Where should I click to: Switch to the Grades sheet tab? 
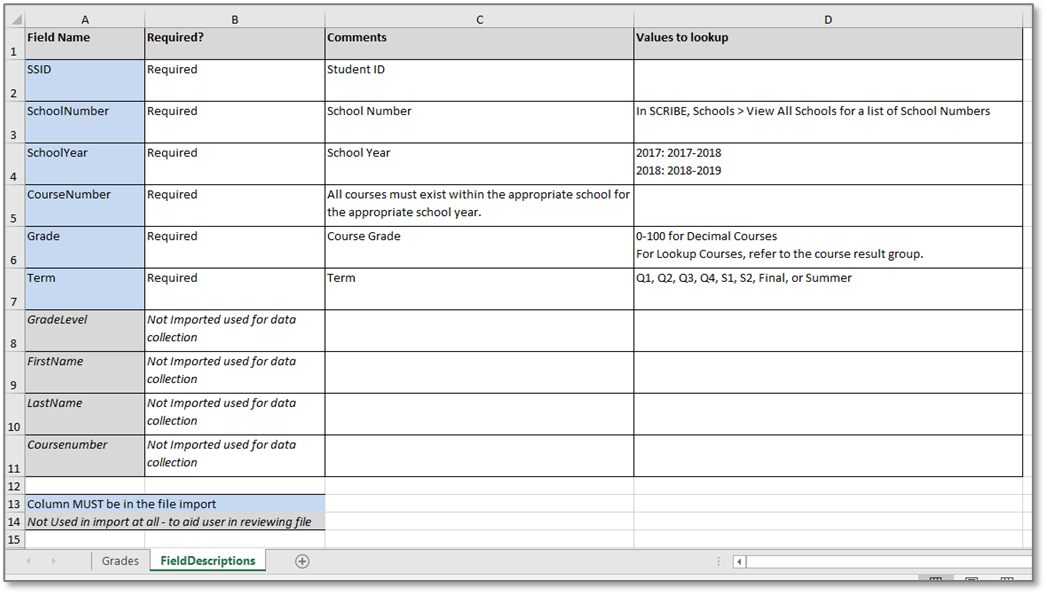click(x=120, y=561)
